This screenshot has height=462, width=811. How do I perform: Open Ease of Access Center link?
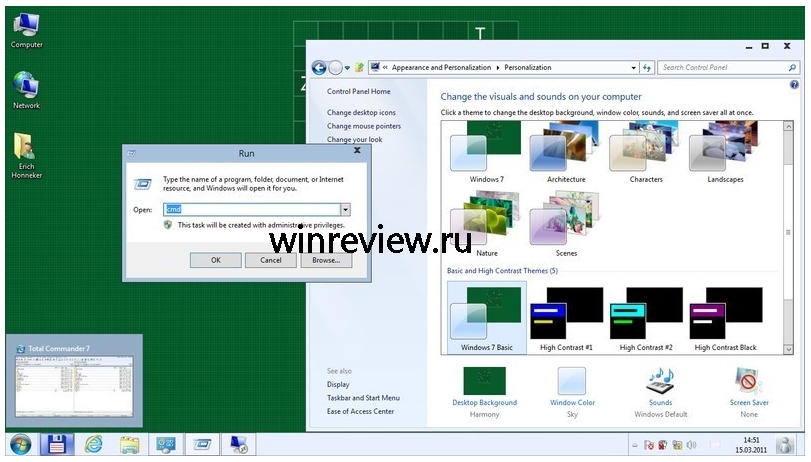coord(360,411)
